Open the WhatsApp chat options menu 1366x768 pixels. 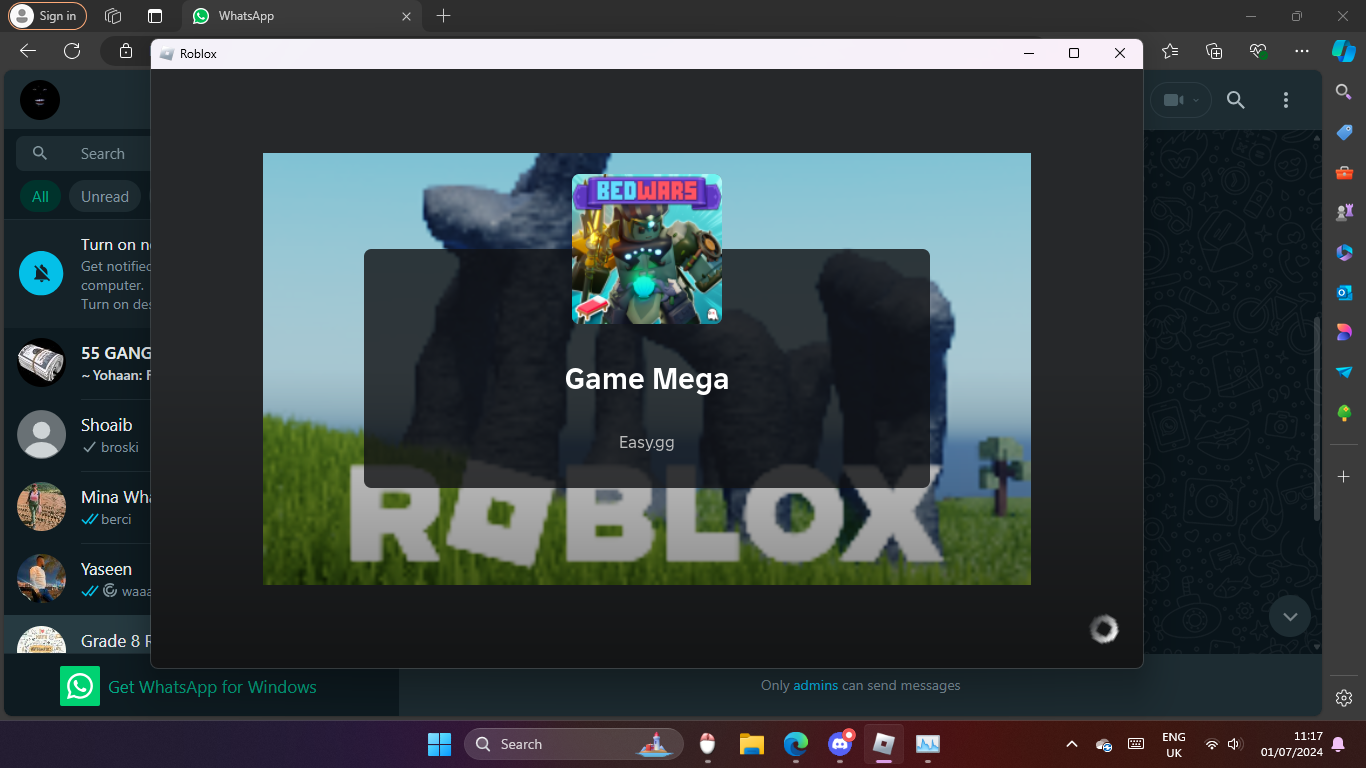click(1286, 100)
